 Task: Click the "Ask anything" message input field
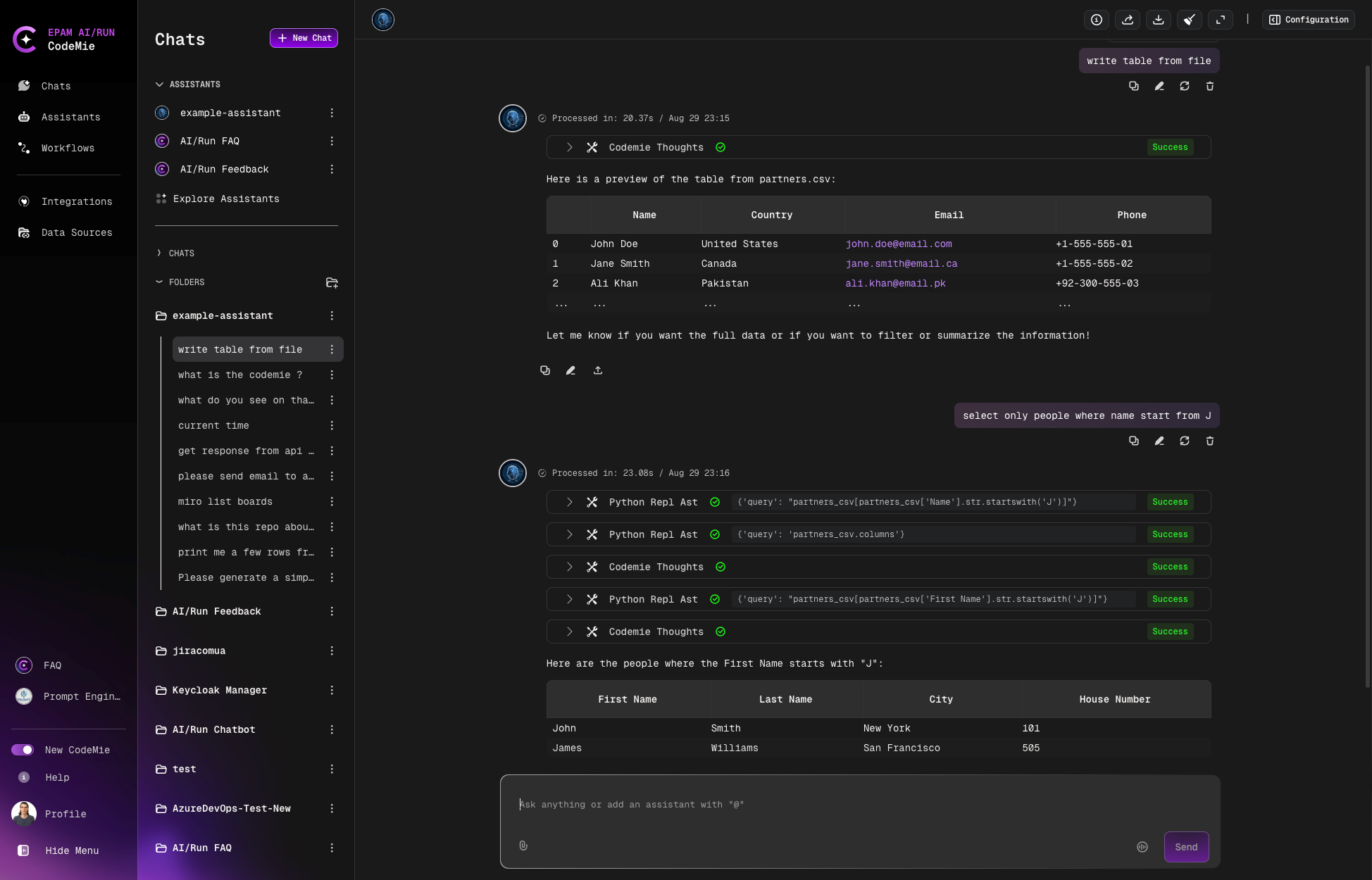click(x=775, y=804)
